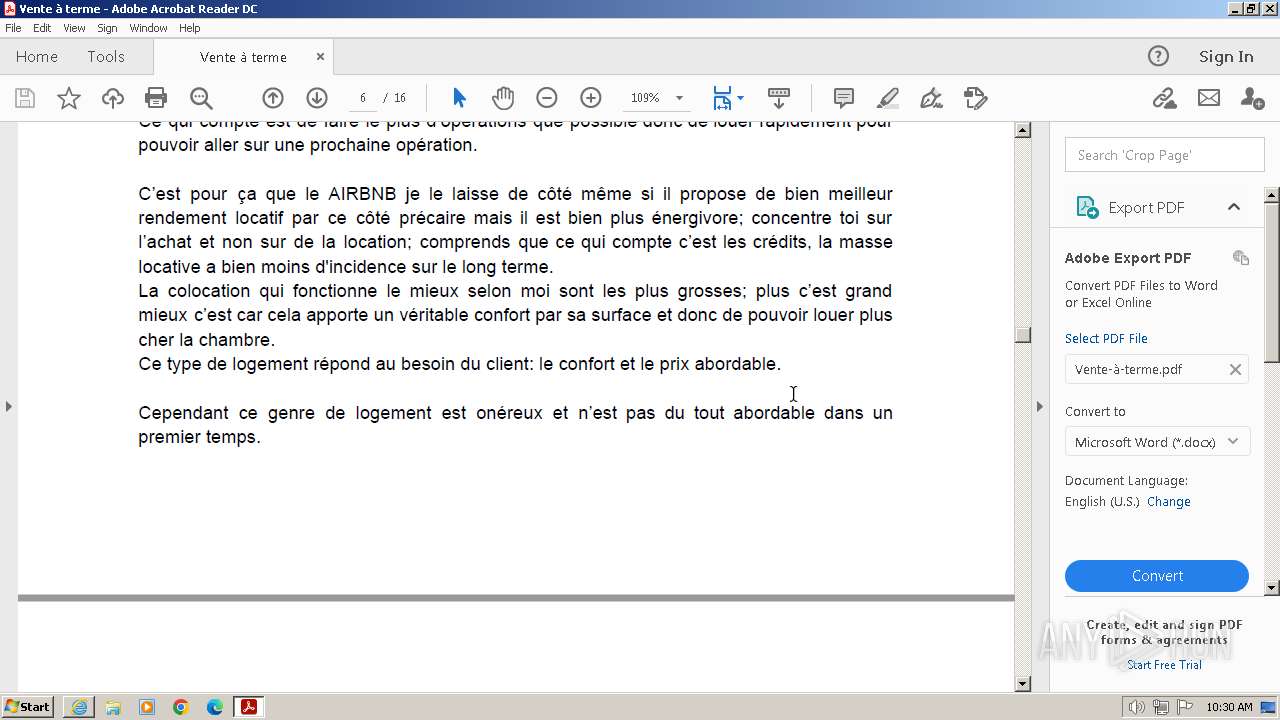Click the taskbar clock showing 10:30 AM
The image size is (1280, 720).
tap(1229, 707)
